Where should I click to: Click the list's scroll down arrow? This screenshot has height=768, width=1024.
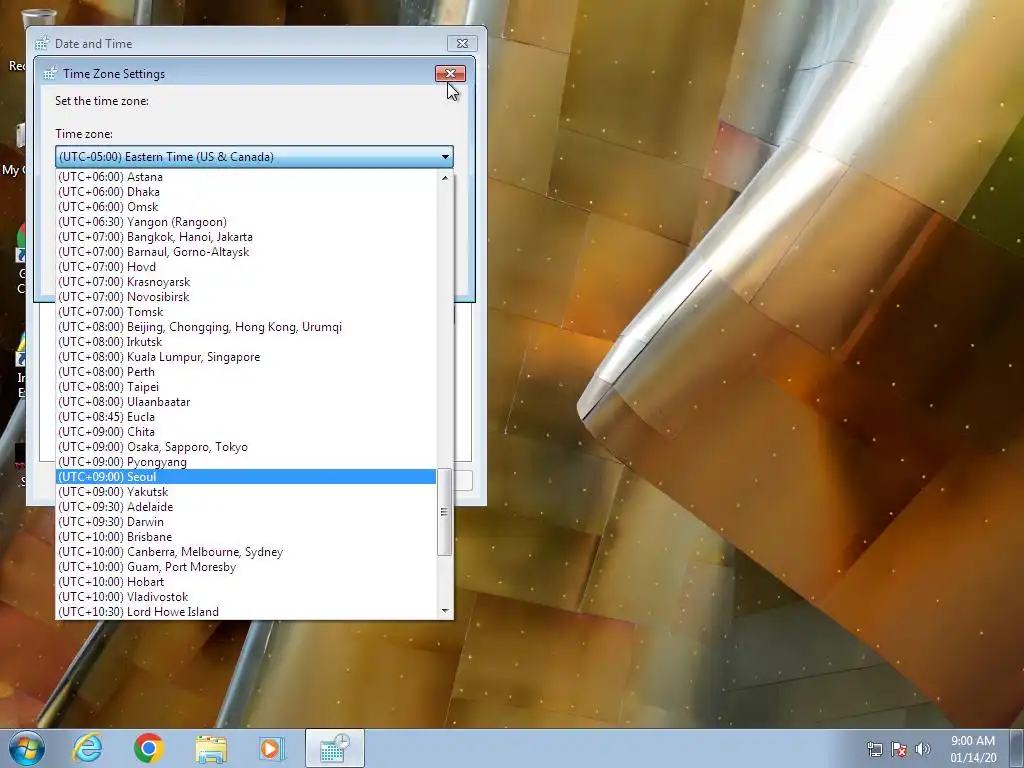445,611
